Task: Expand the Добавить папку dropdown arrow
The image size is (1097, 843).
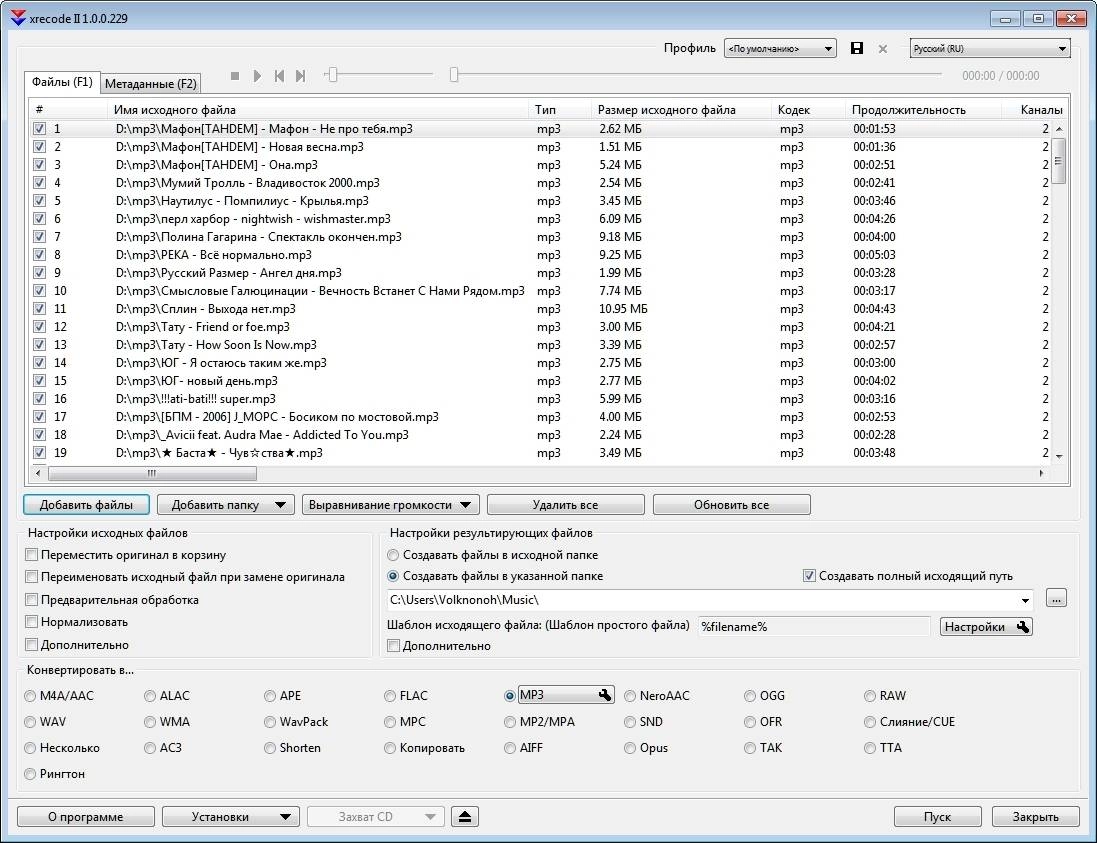Action: [280, 505]
